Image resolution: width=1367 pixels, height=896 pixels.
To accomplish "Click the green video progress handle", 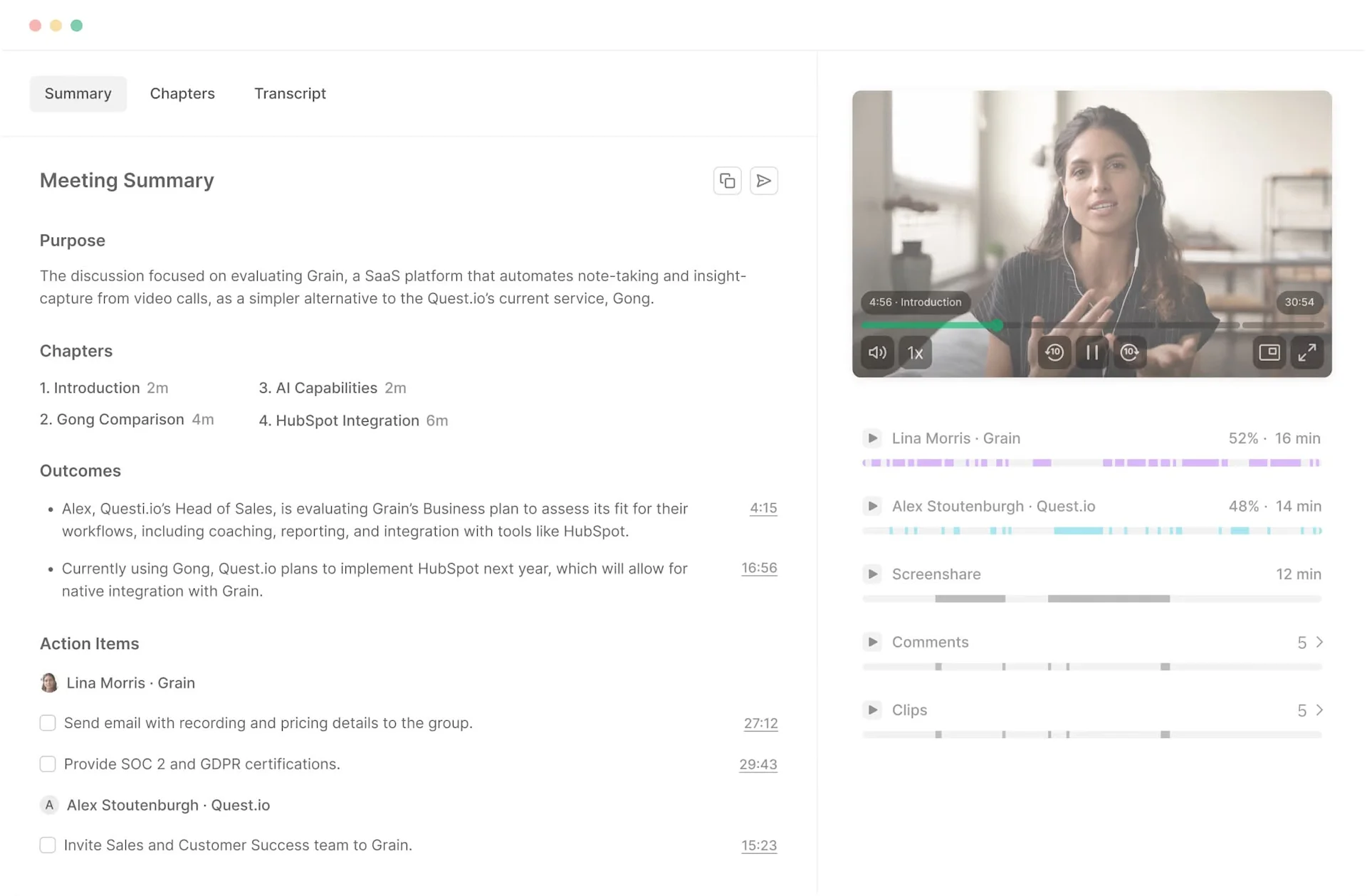I will point(998,325).
